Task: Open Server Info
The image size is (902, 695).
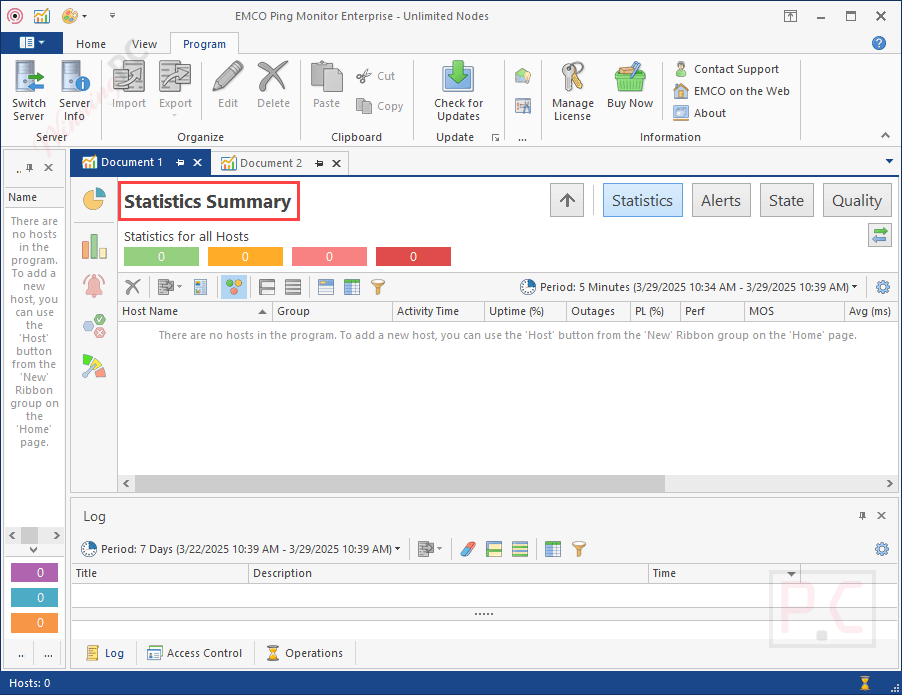Action: click(x=75, y=91)
